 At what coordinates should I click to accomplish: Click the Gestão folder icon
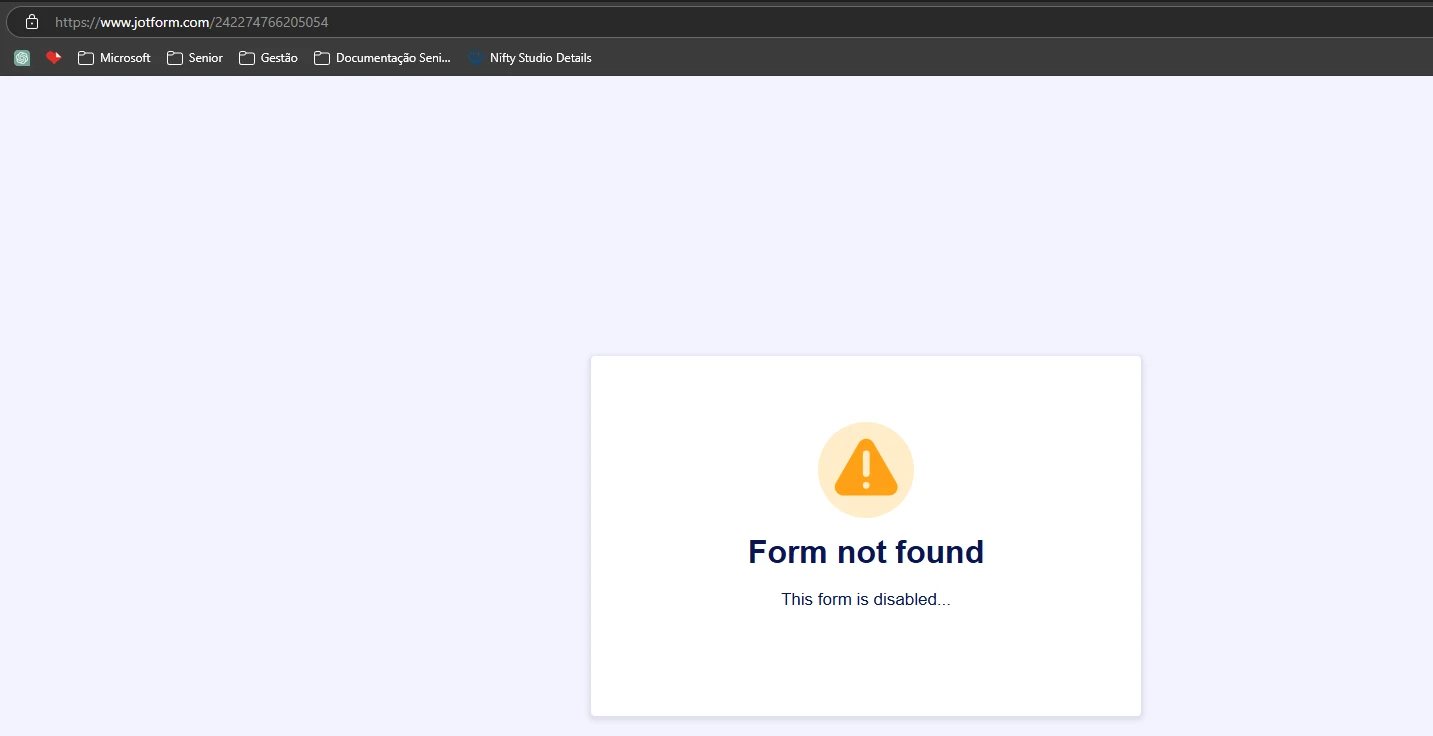(245, 58)
